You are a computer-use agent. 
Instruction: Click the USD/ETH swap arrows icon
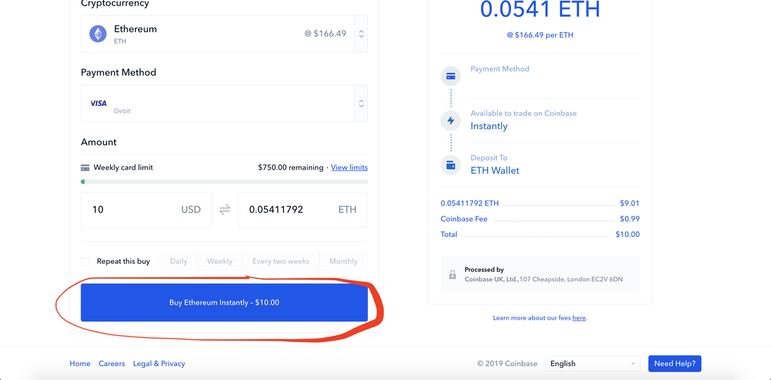pos(225,210)
